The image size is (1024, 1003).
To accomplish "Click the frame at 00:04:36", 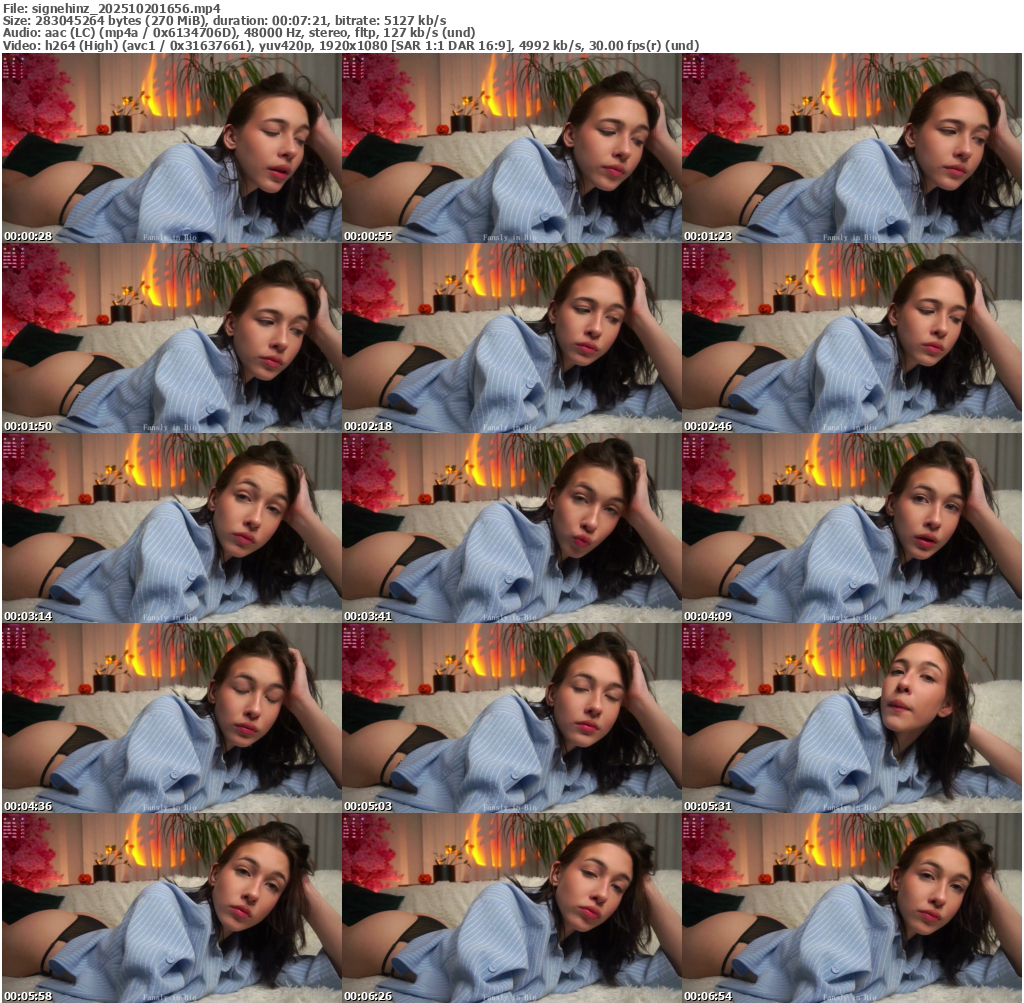I will click(x=172, y=718).
